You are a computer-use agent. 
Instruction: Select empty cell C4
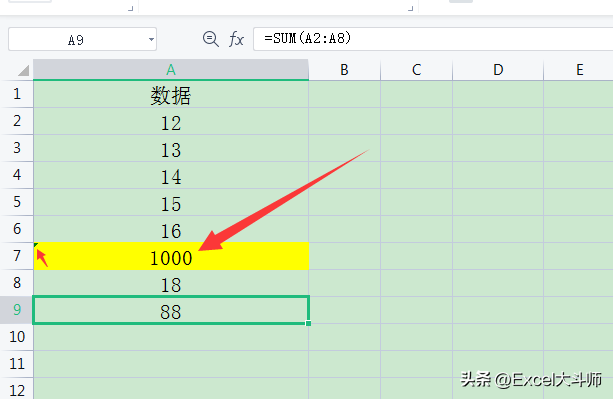coord(416,175)
